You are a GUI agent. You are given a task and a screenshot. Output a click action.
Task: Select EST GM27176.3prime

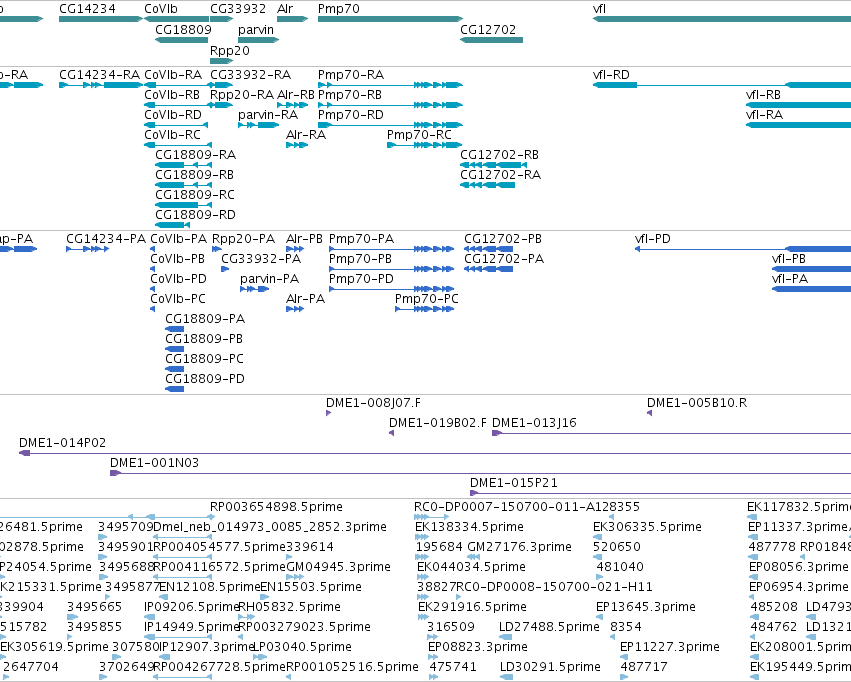(x=473, y=557)
